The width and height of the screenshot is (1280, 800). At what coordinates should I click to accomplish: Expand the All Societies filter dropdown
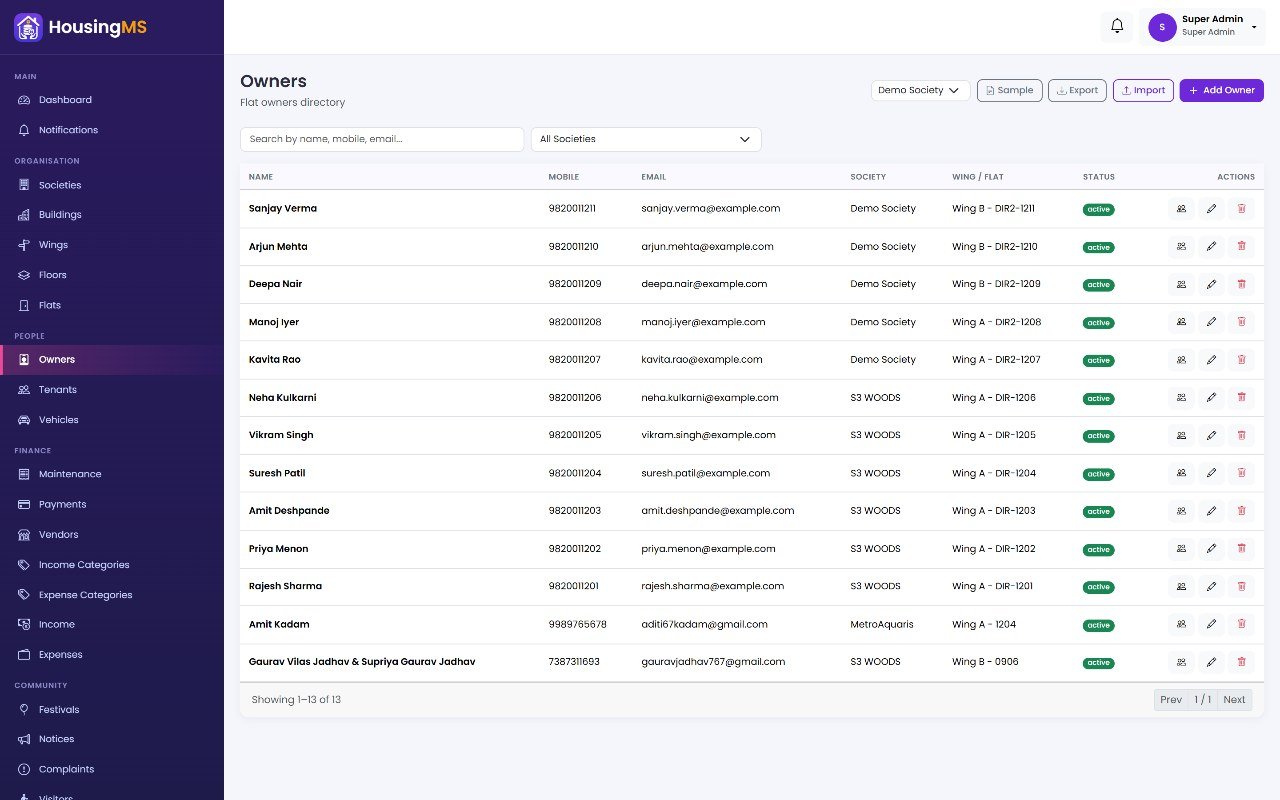[x=646, y=139]
